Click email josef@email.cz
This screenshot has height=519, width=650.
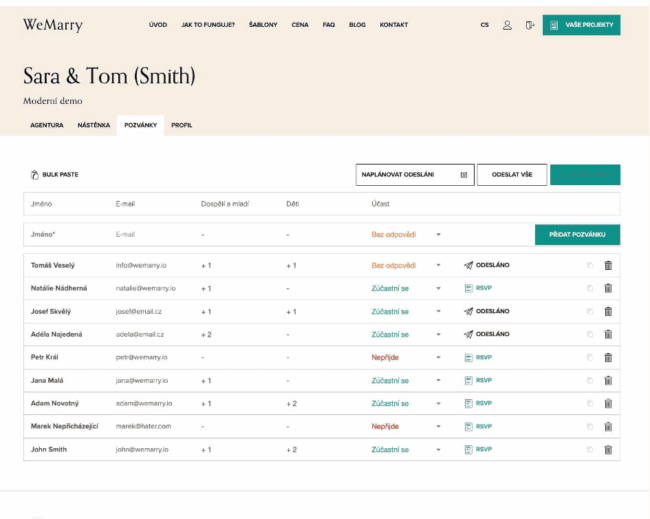[138, 311]
